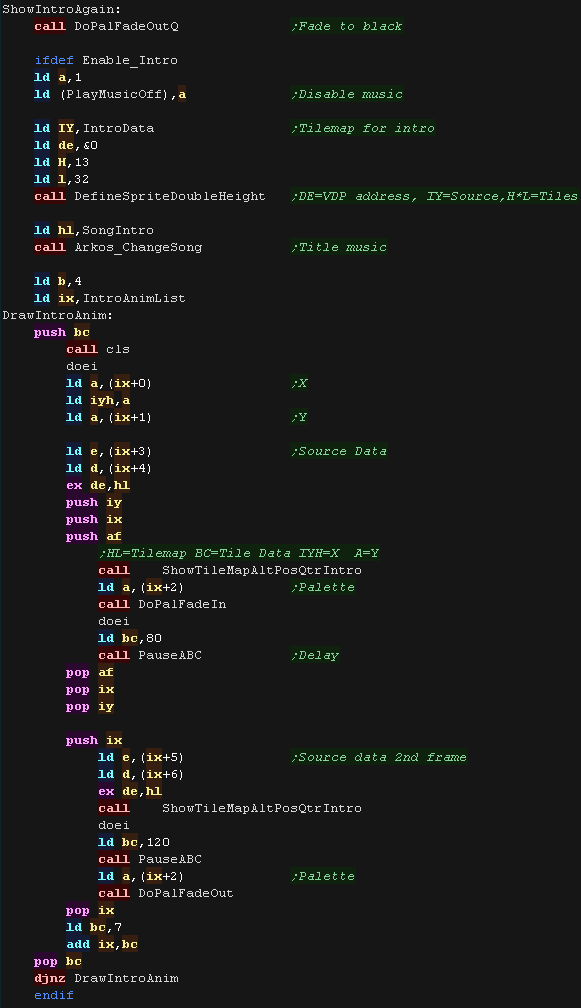Select the DoPalFadeOutQ call name

[x=126, y=26]
